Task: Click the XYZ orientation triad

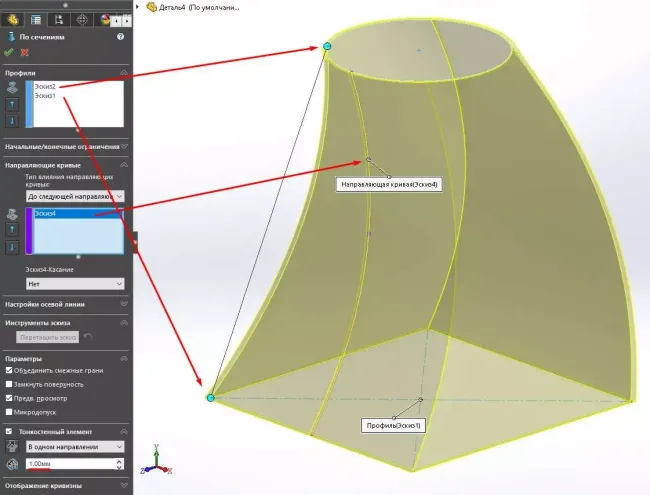Action: click(x=157, y=460)
